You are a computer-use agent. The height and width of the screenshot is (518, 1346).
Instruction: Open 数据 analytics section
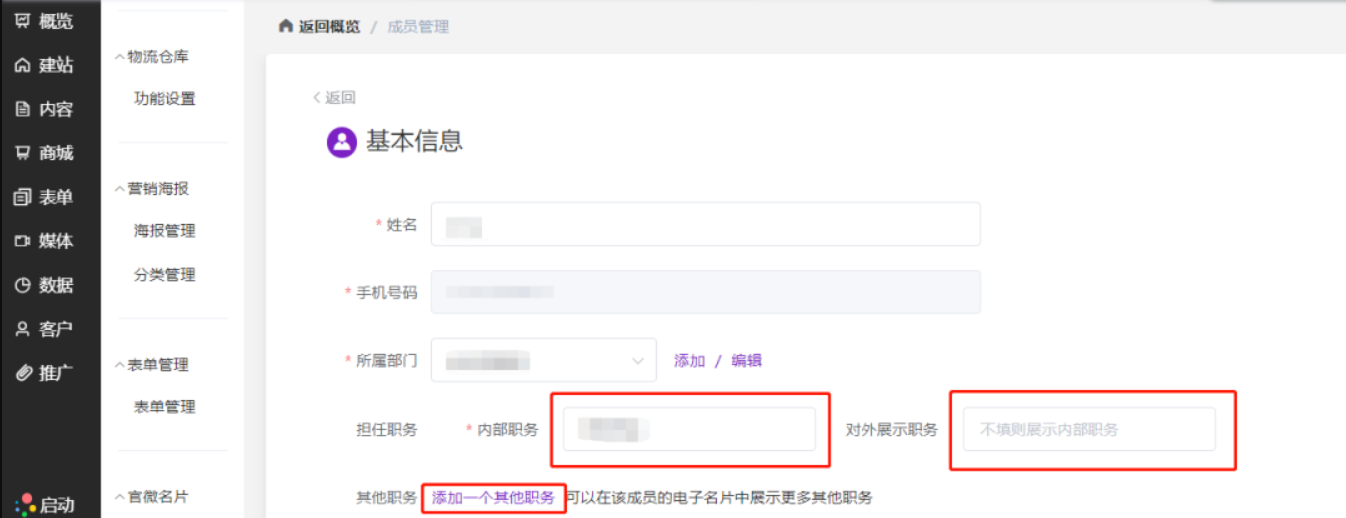[44, 285]
